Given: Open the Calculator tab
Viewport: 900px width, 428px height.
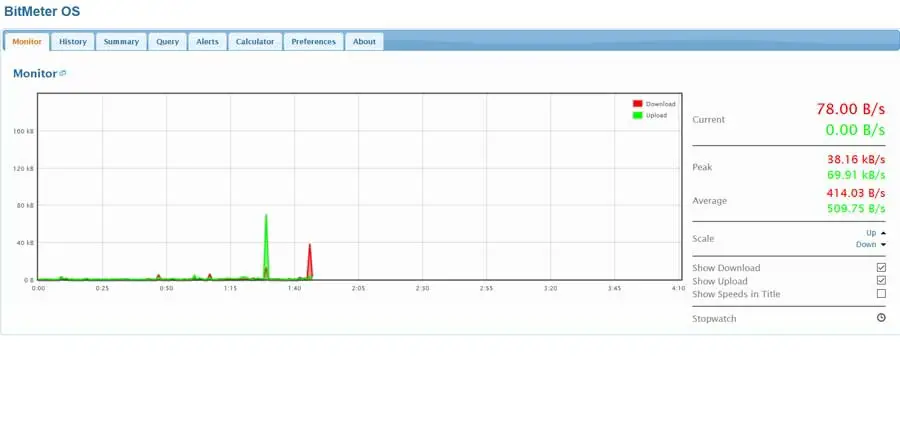Looking at the screenshot, I should click(x=255, y=41).
